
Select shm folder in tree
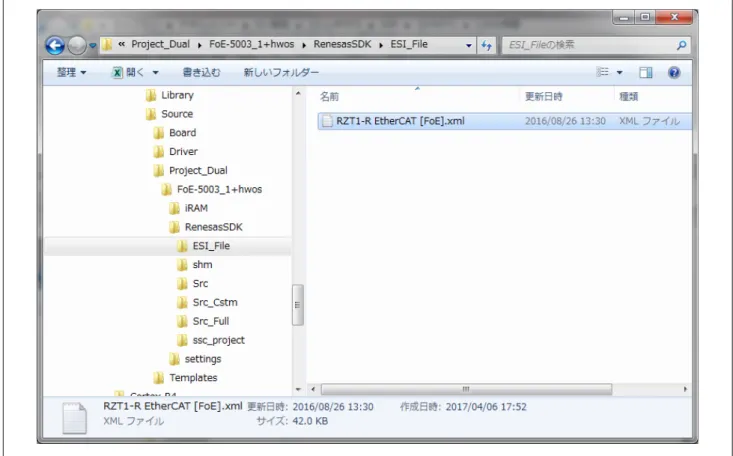202,265
